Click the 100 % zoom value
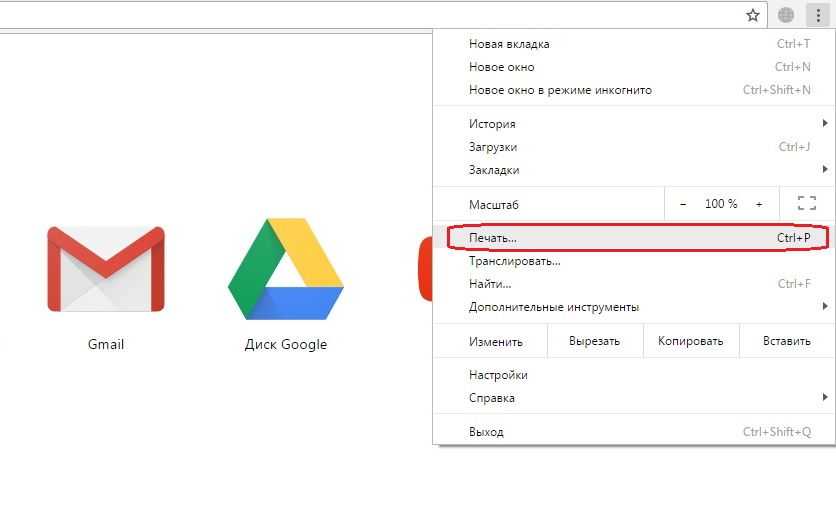 (721, 204)
